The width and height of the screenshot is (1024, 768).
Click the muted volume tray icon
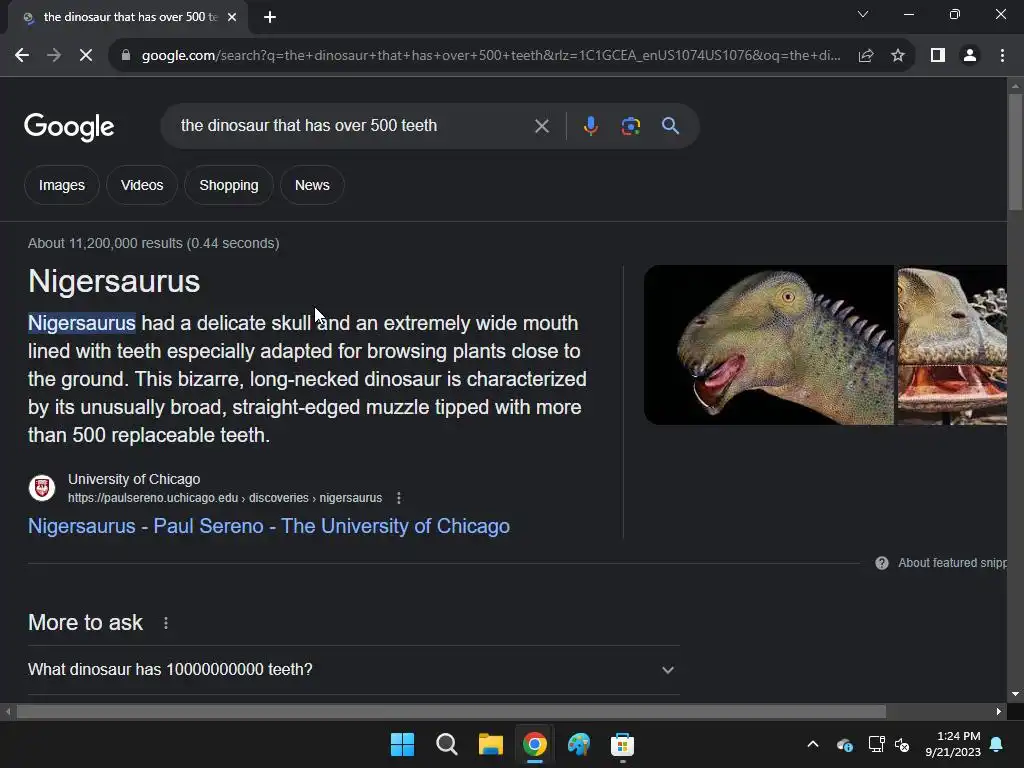(902, 744)
